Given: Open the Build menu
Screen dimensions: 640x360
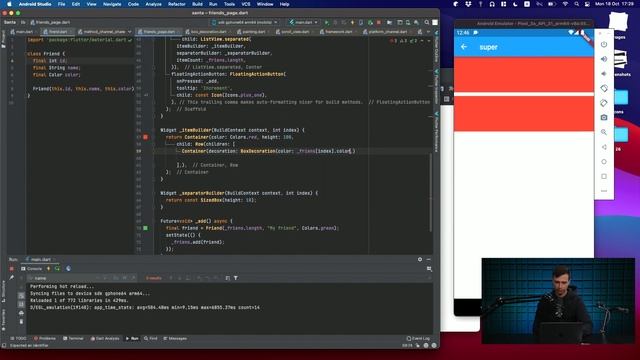Looking at the screenshot, I should pos(197,4).
